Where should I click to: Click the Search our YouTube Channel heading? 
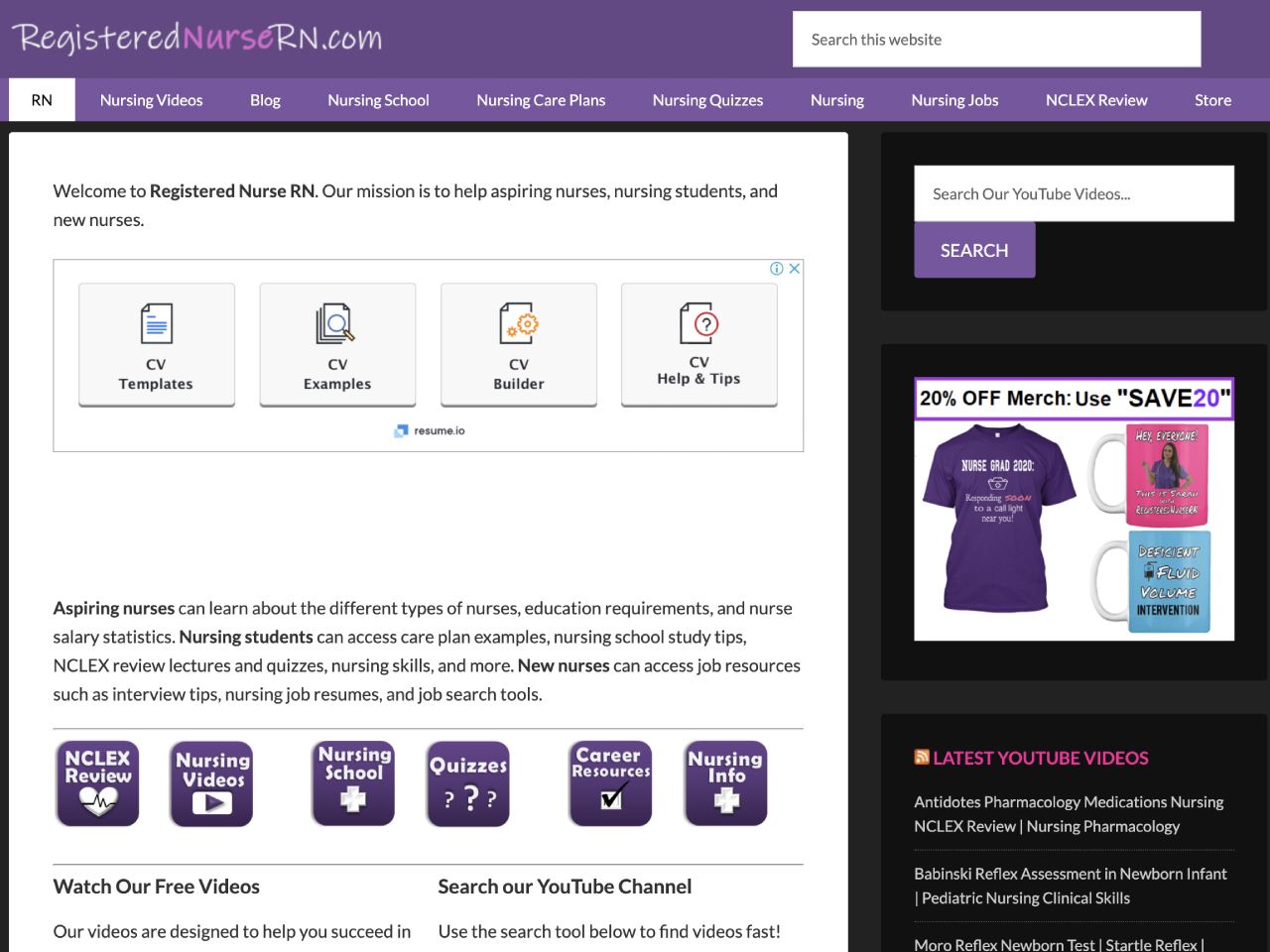[565, 887]
